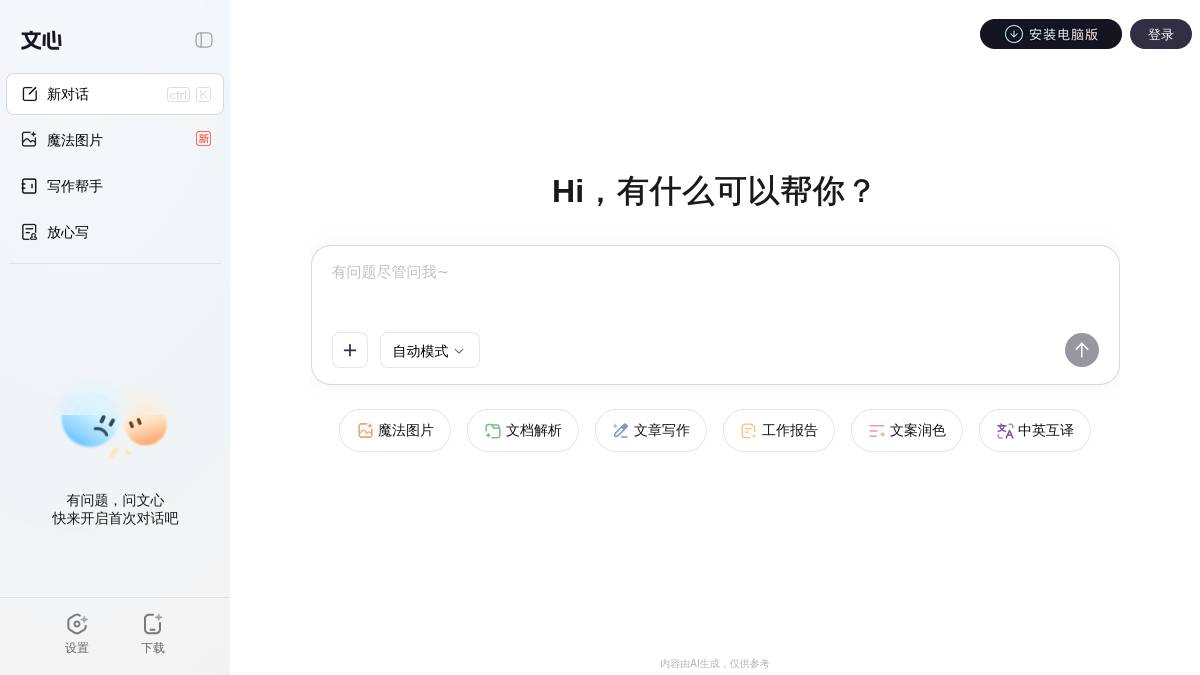Click the 登录 button

point(1161,34)
